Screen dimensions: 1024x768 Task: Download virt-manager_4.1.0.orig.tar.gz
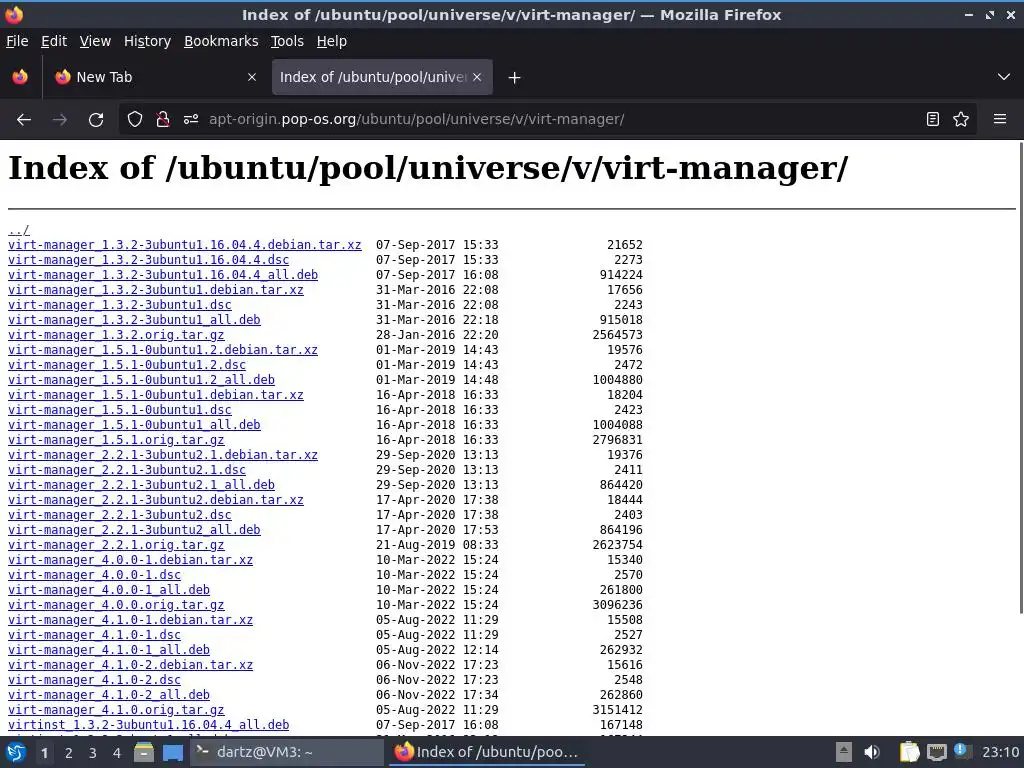116,711
